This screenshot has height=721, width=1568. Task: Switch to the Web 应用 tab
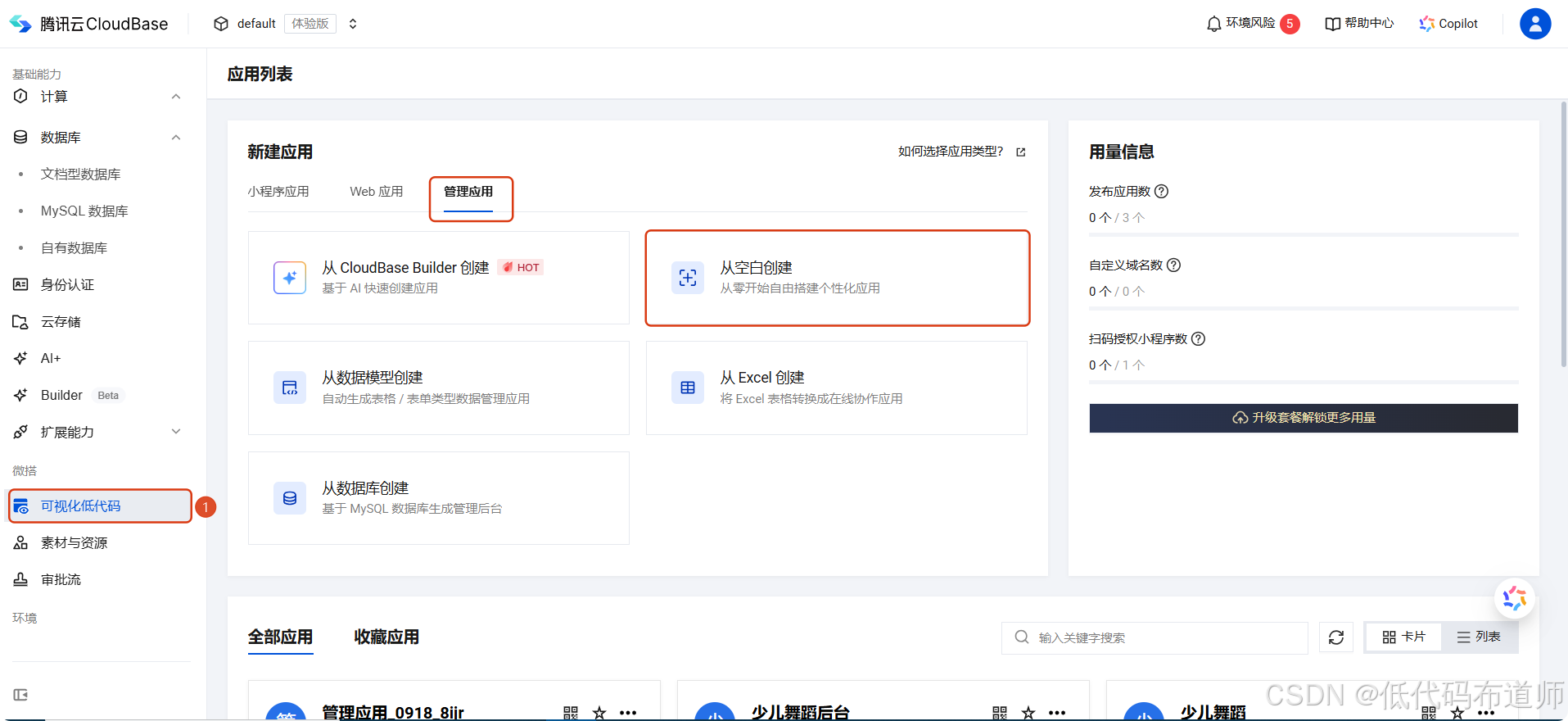coord(377,192)
